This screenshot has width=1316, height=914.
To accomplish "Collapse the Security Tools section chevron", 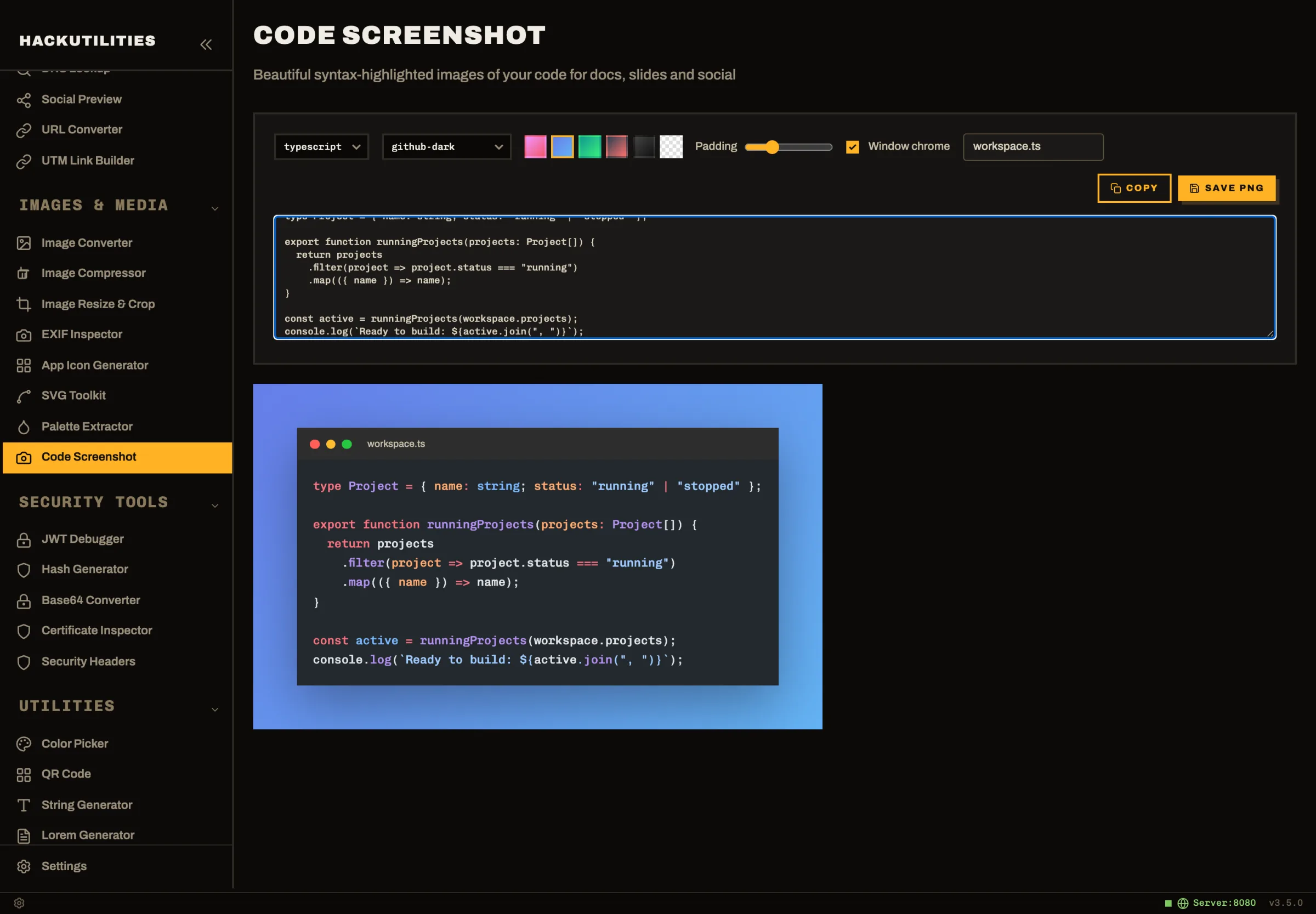I will pyautogui.click(x=215, y=505).
